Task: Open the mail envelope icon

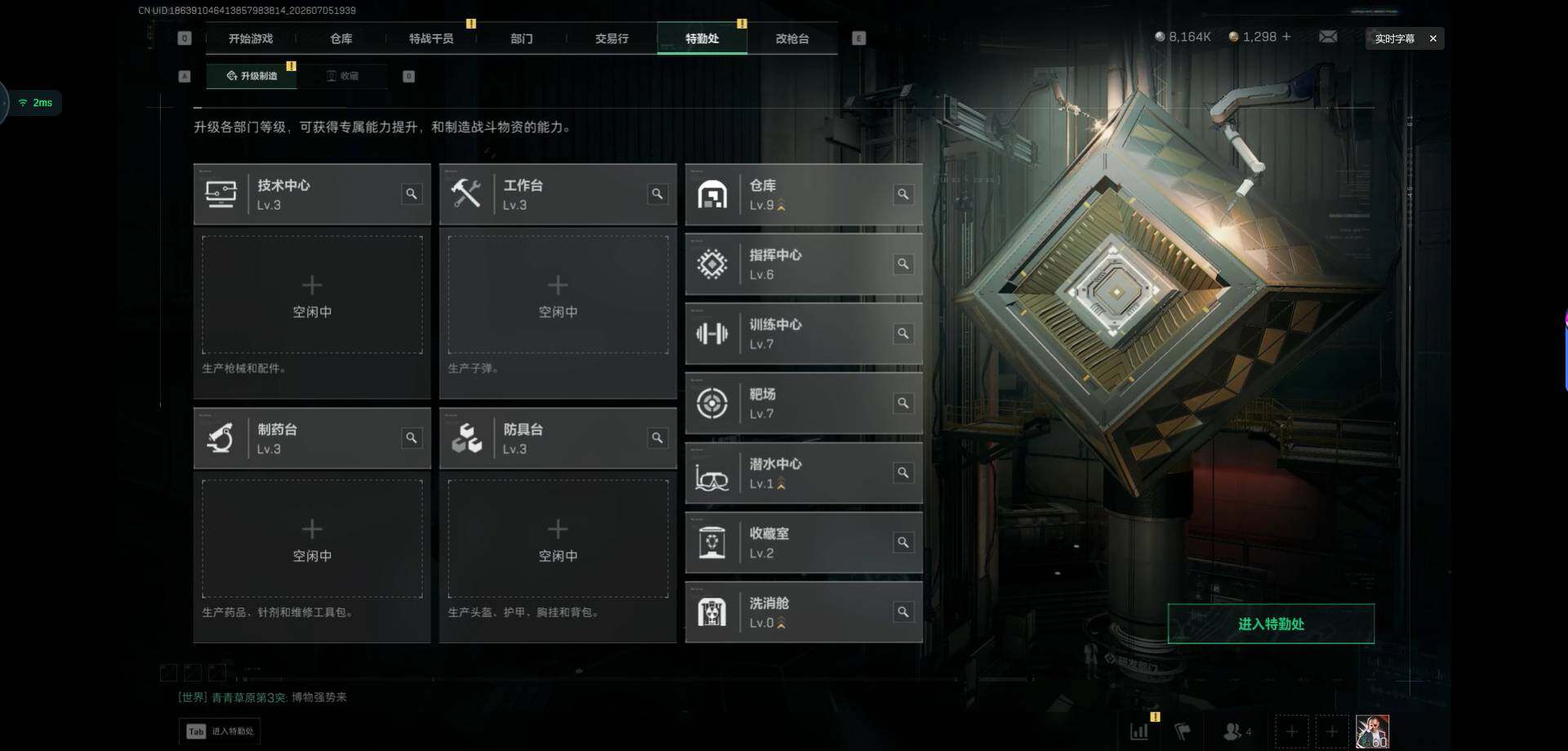Action: coord(1328,37)
